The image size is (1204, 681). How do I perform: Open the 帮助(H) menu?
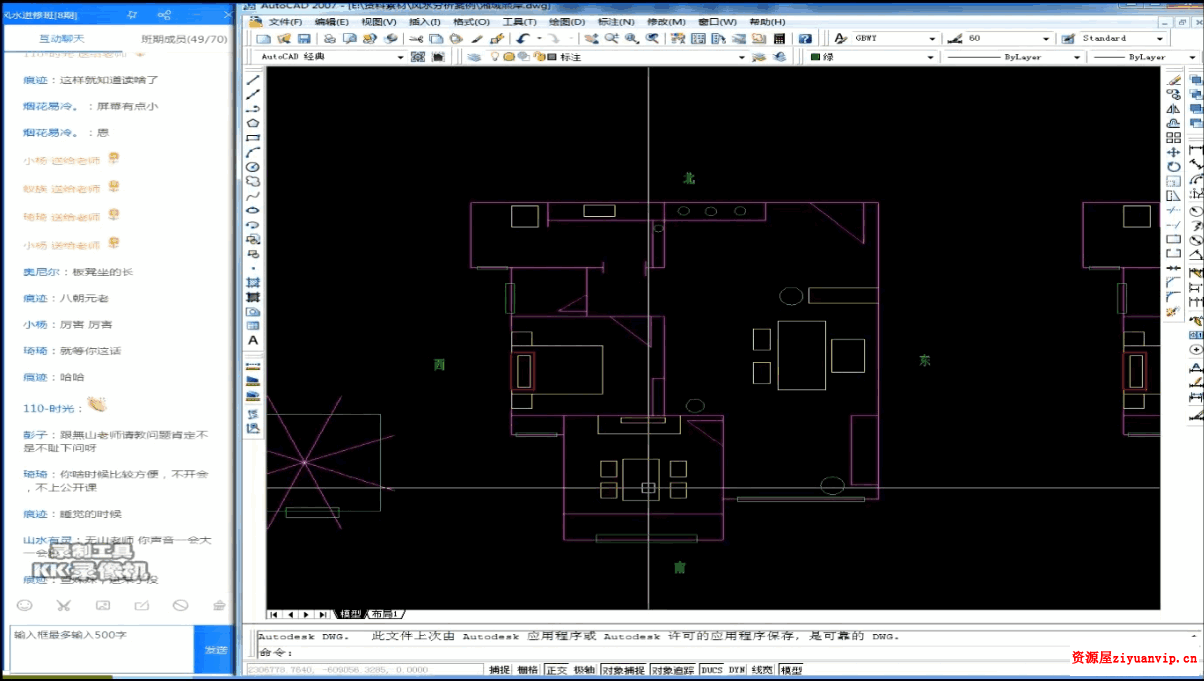[x=767, y=22]
